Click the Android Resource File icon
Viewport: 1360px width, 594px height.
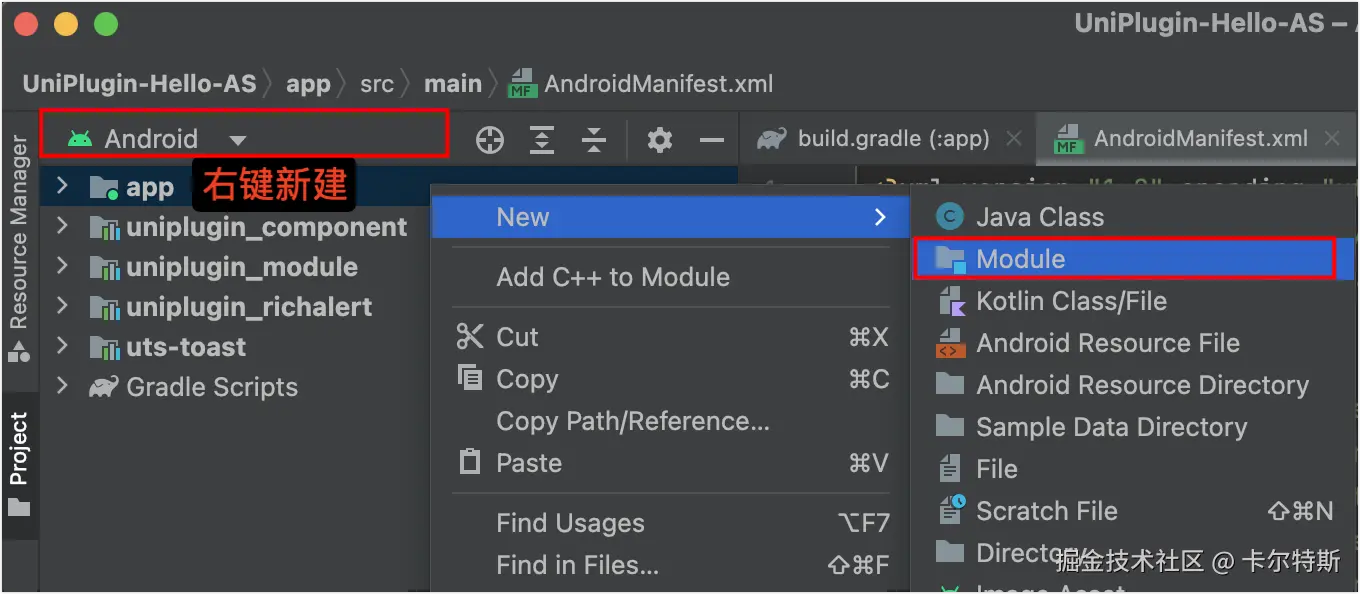[x=950, y=343]
